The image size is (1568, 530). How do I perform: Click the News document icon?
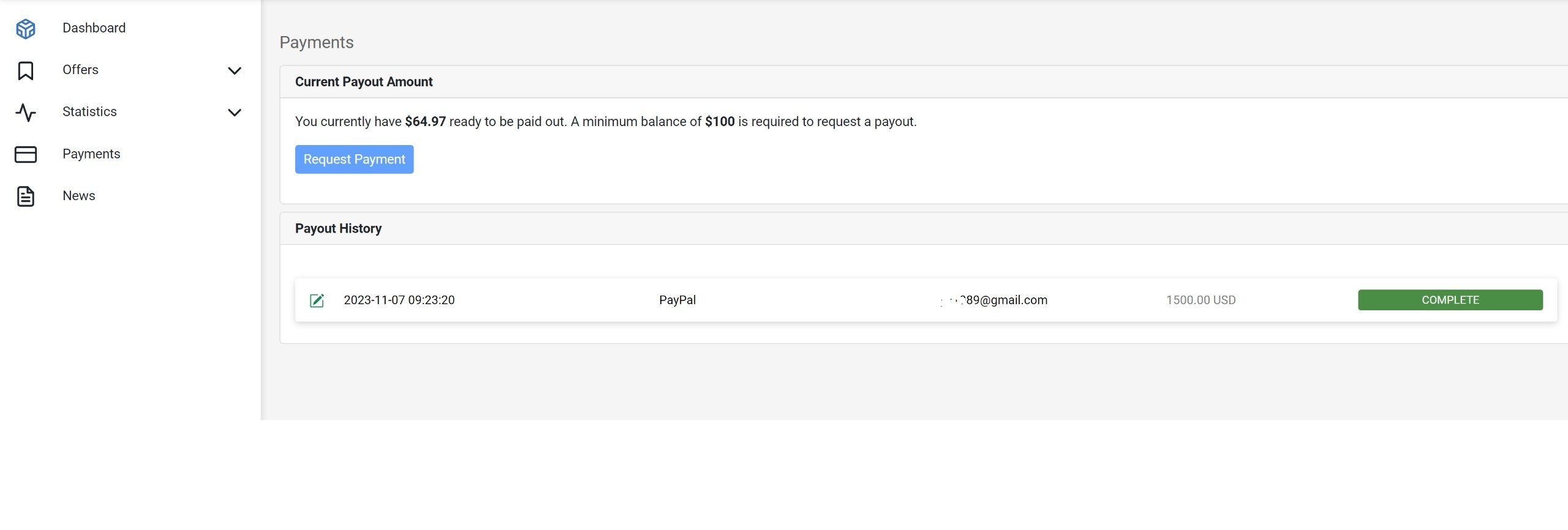tap(26, 196)
